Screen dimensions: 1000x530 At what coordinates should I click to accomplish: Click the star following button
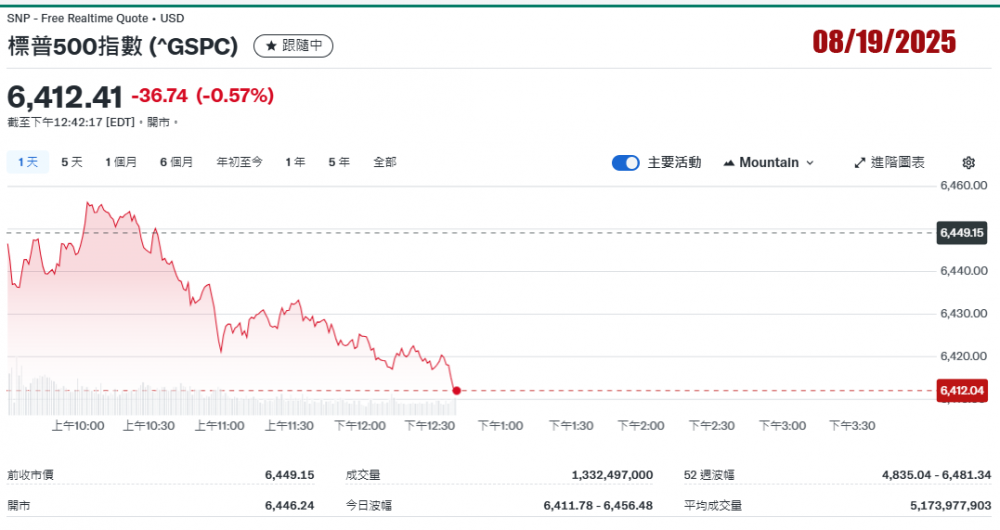tap(293, 46)
